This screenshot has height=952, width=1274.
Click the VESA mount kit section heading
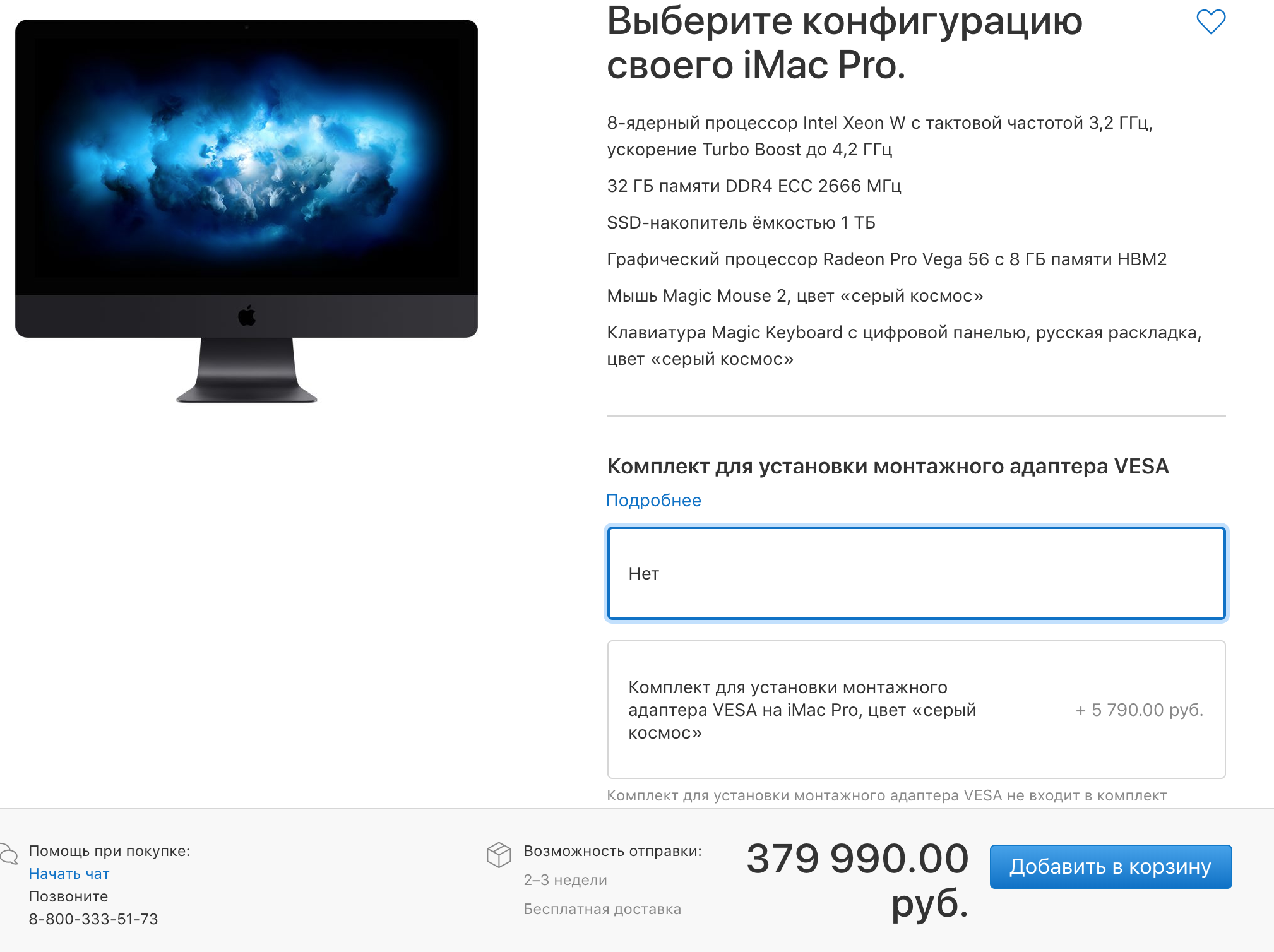click(888, 467)
